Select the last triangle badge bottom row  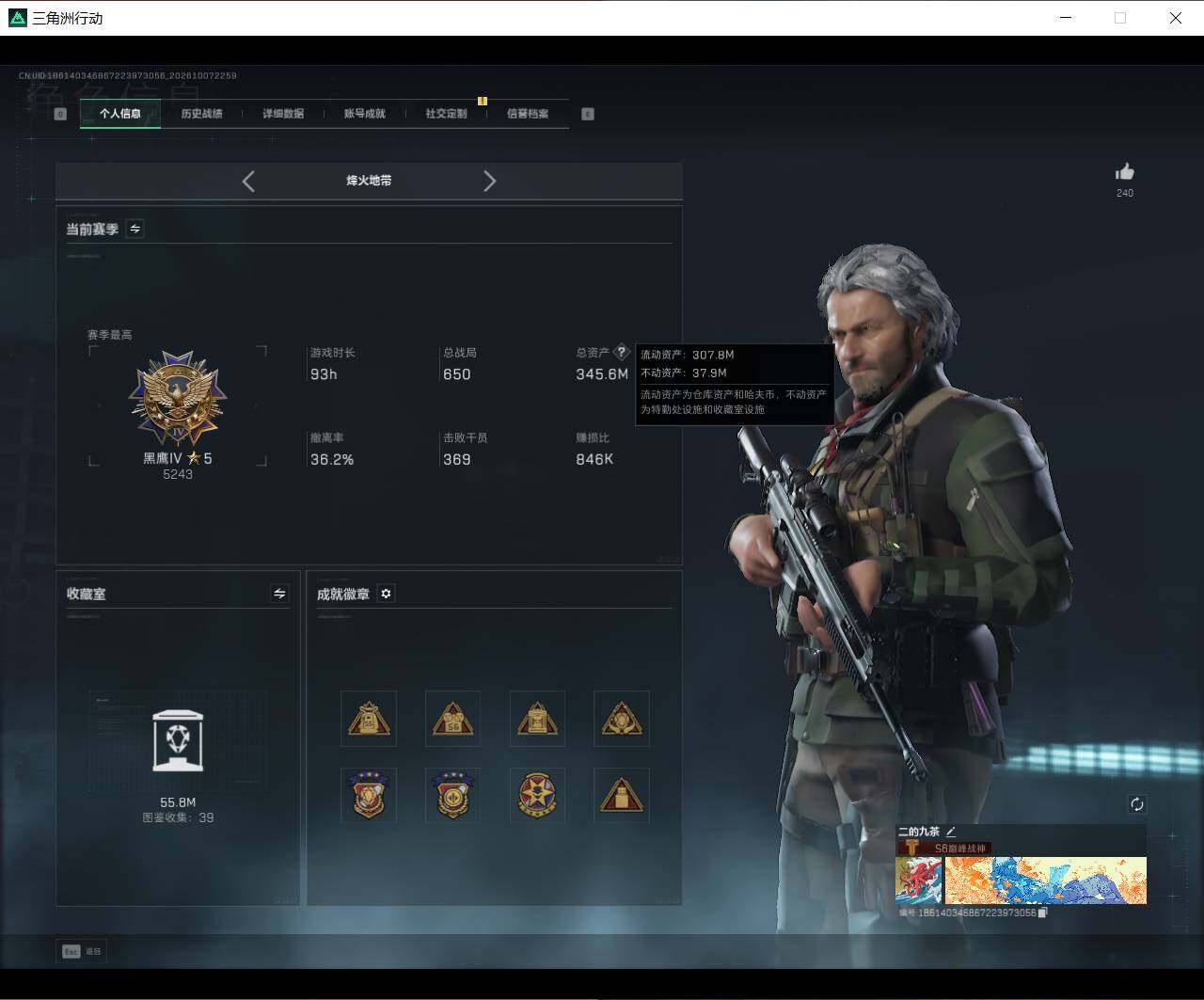click(622, 795)
